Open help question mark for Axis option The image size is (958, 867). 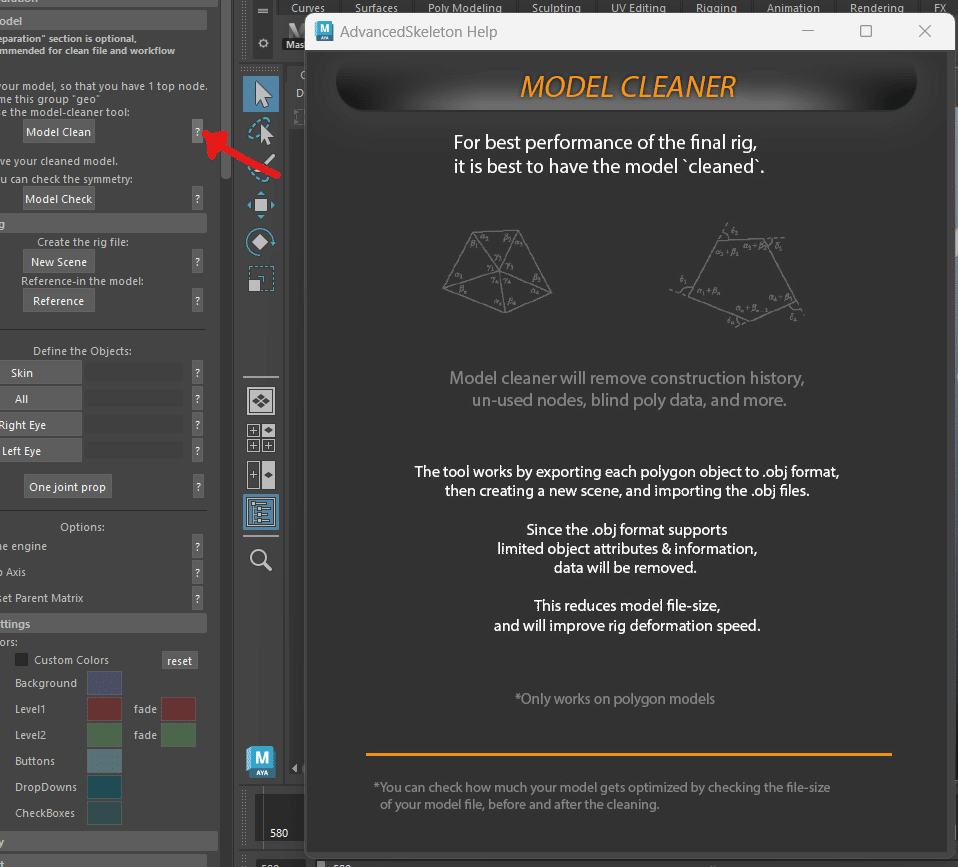pos(197,573)
